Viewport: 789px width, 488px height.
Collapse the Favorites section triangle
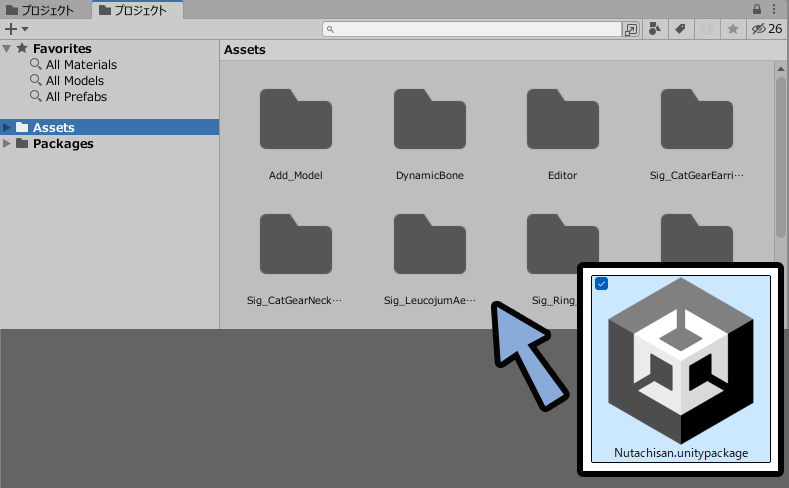pyautogui.click(x=7, y=49)
